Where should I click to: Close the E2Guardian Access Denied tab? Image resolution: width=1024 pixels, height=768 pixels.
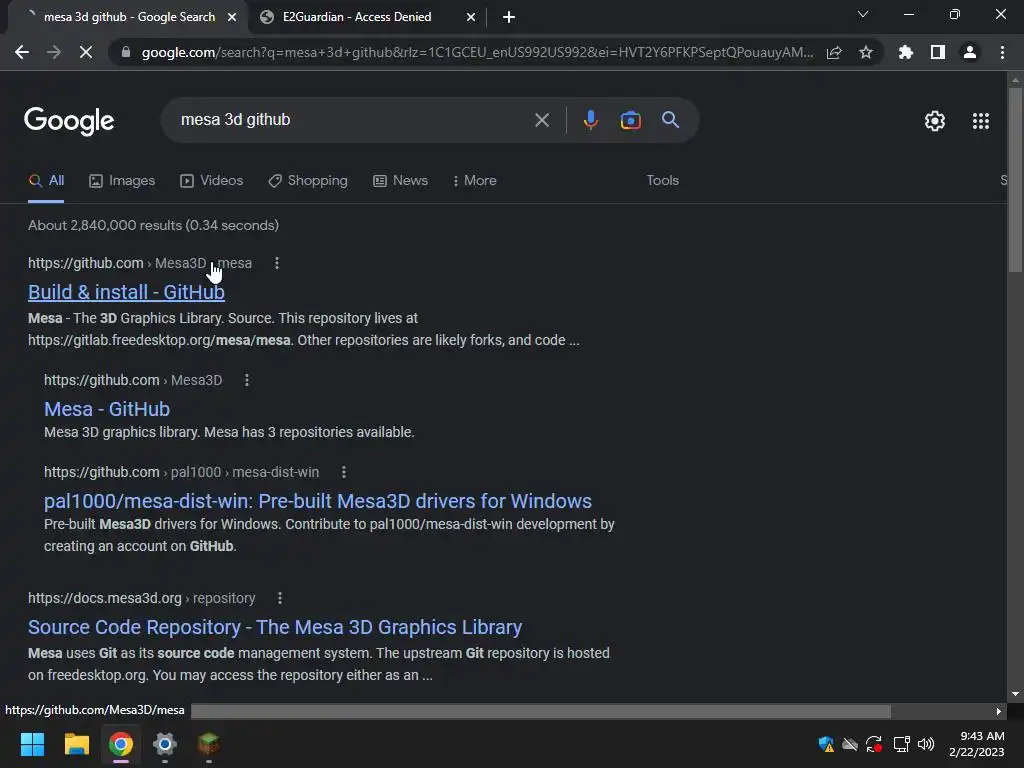pos(471,17)
